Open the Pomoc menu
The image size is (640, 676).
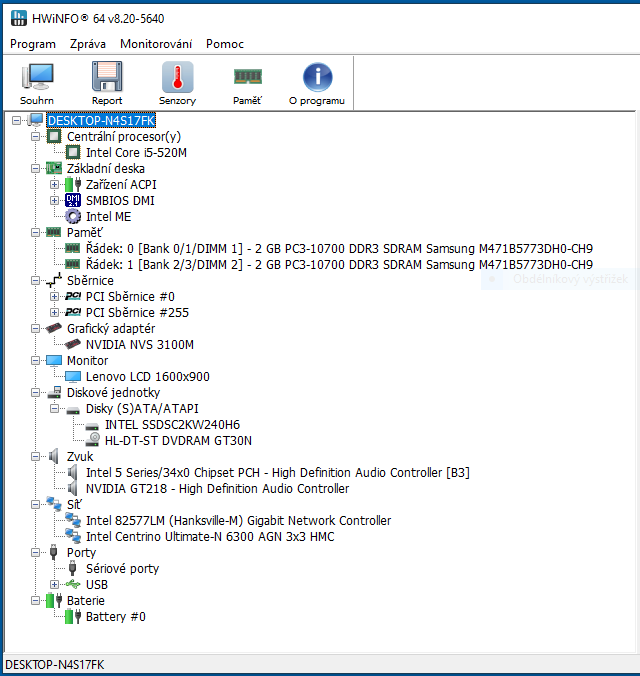(225, 44)
